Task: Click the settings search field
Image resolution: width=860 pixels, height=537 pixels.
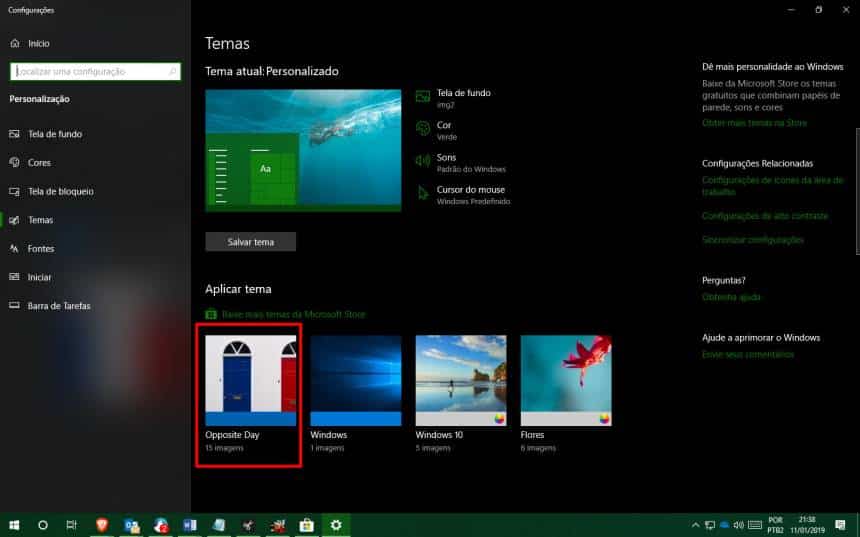Action: coord(95,71)
